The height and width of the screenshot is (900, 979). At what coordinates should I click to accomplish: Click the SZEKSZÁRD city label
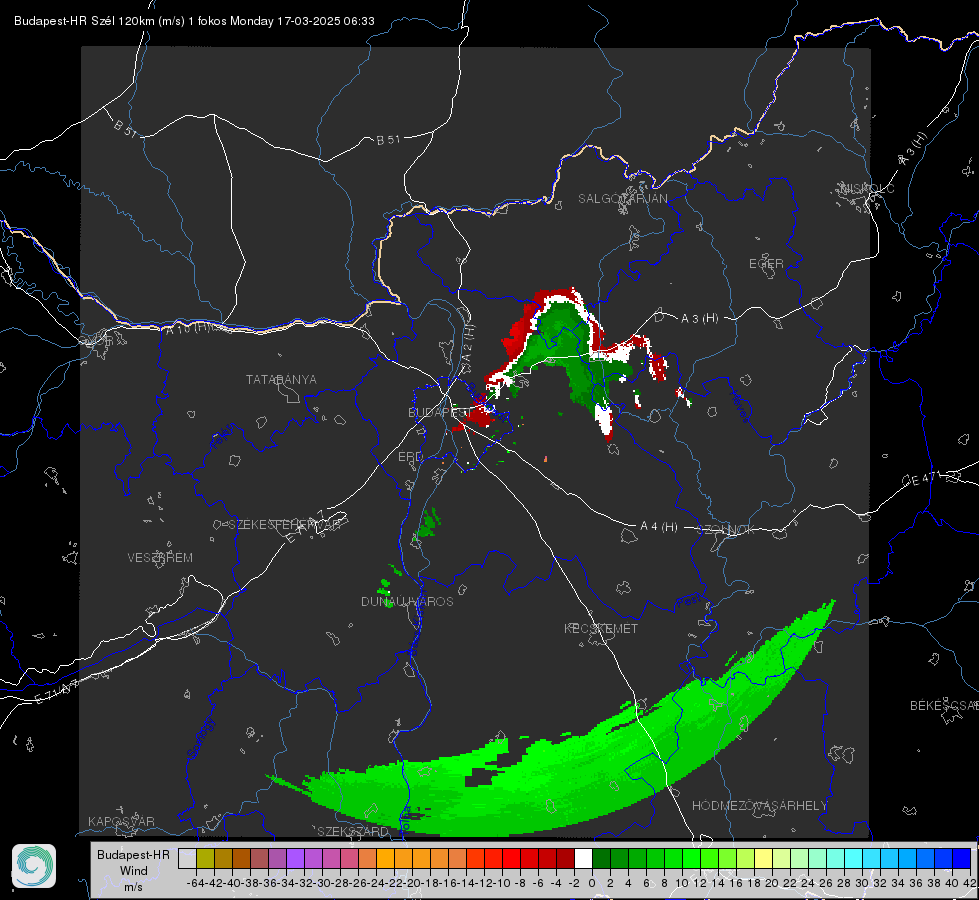click(352, 831)
